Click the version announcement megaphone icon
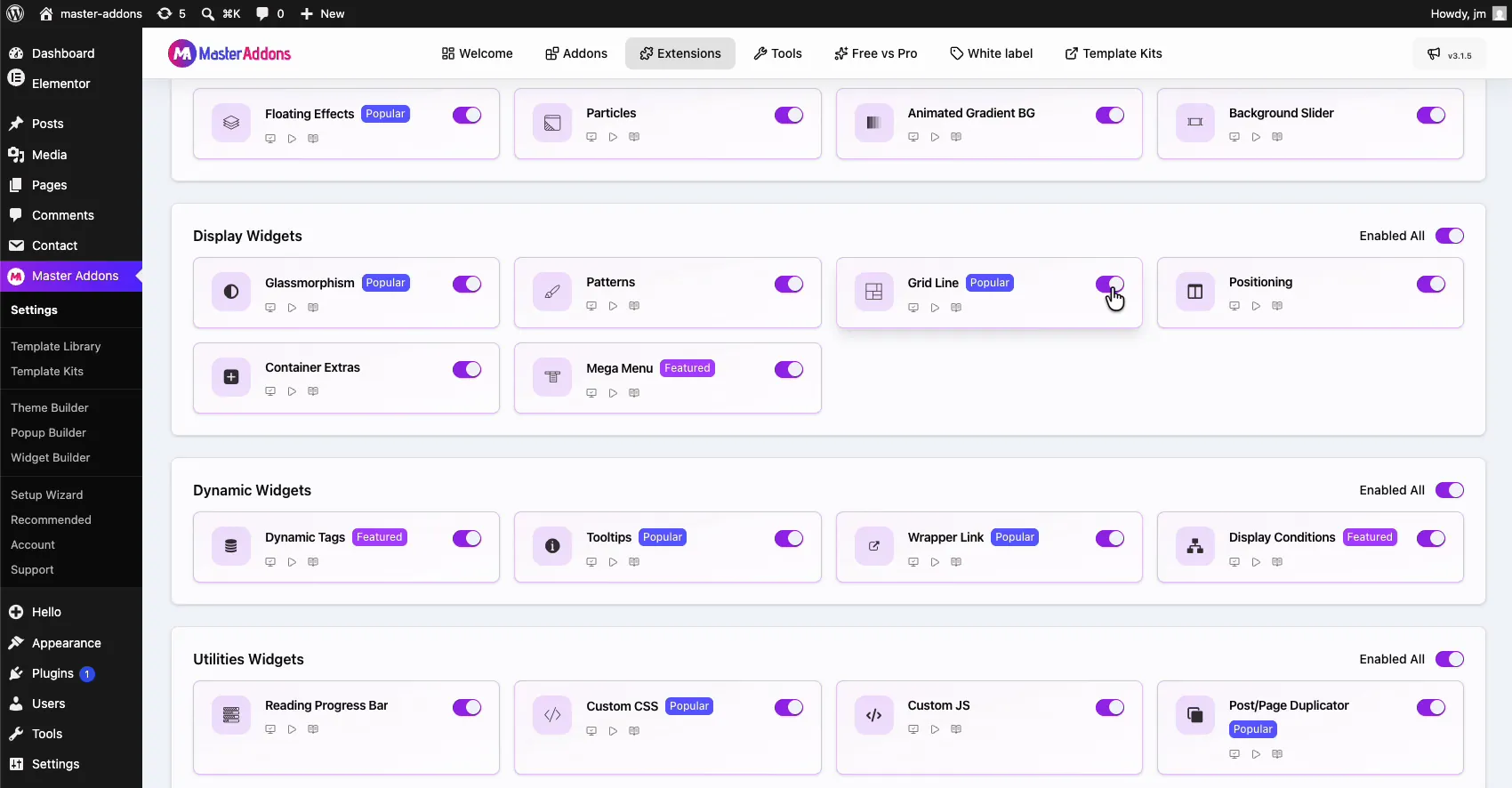Screen dimensions: 1512x788 pos(1434,54)
